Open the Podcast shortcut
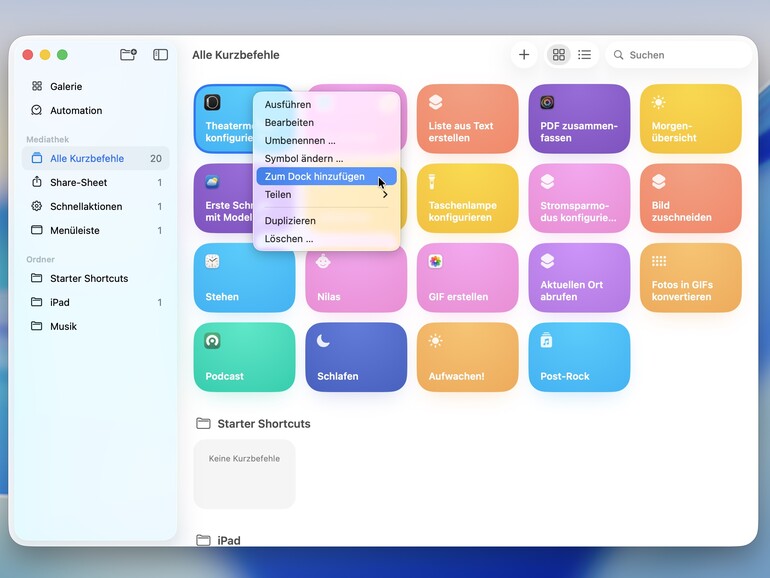This screenshot has height=578, width=770. (245, 358)
